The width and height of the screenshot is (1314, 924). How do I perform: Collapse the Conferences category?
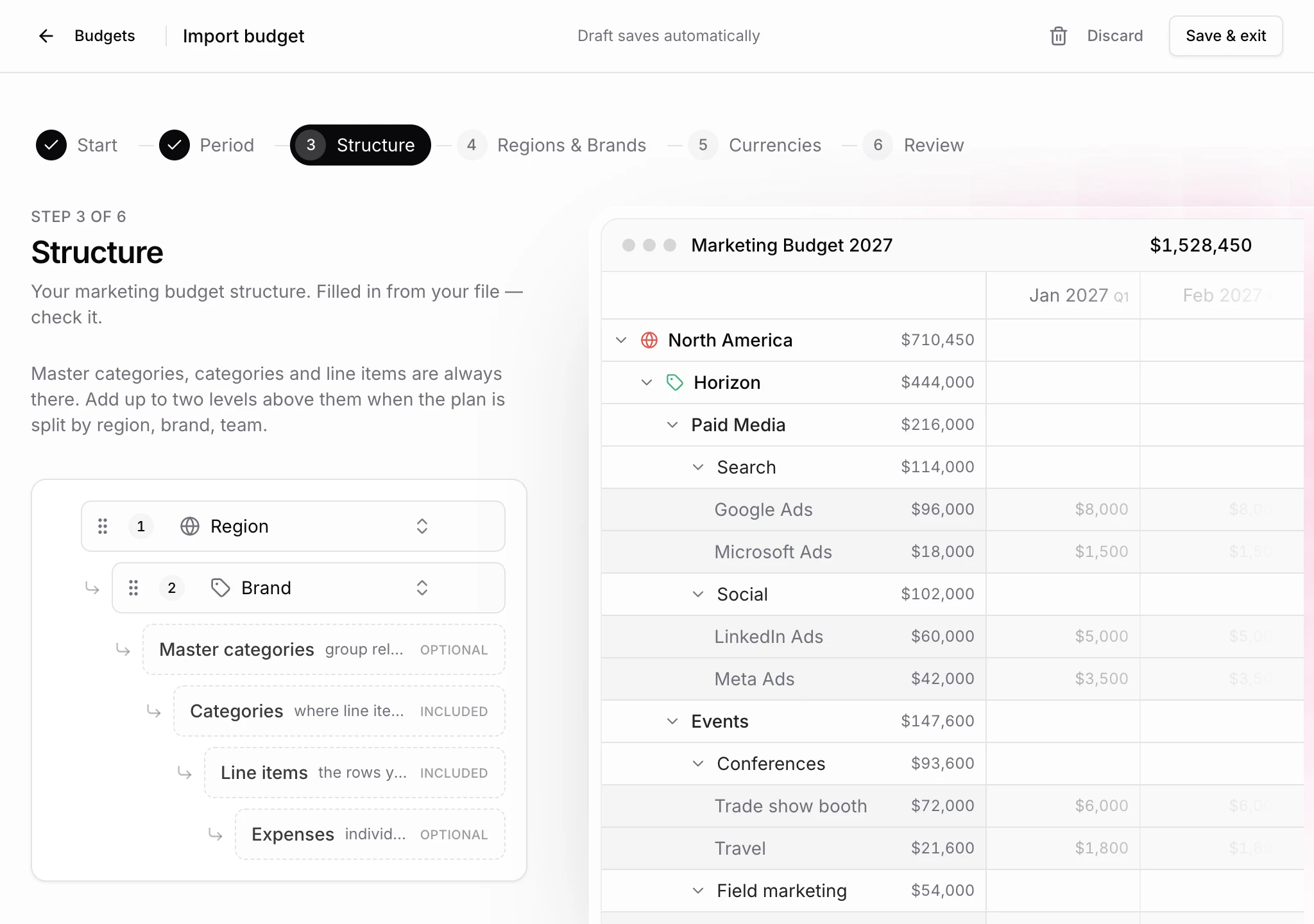698,764
